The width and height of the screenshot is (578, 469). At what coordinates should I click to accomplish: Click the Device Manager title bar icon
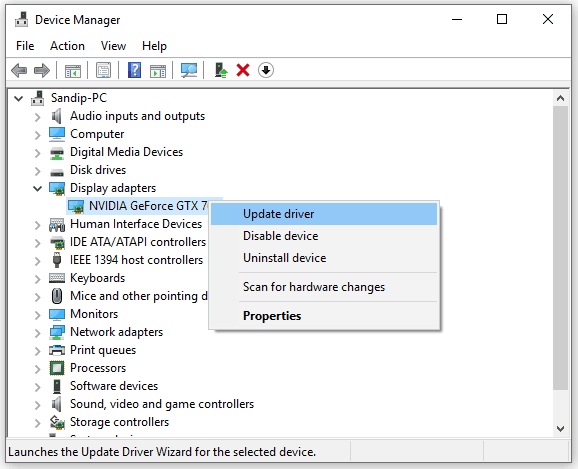pos(21,20)
